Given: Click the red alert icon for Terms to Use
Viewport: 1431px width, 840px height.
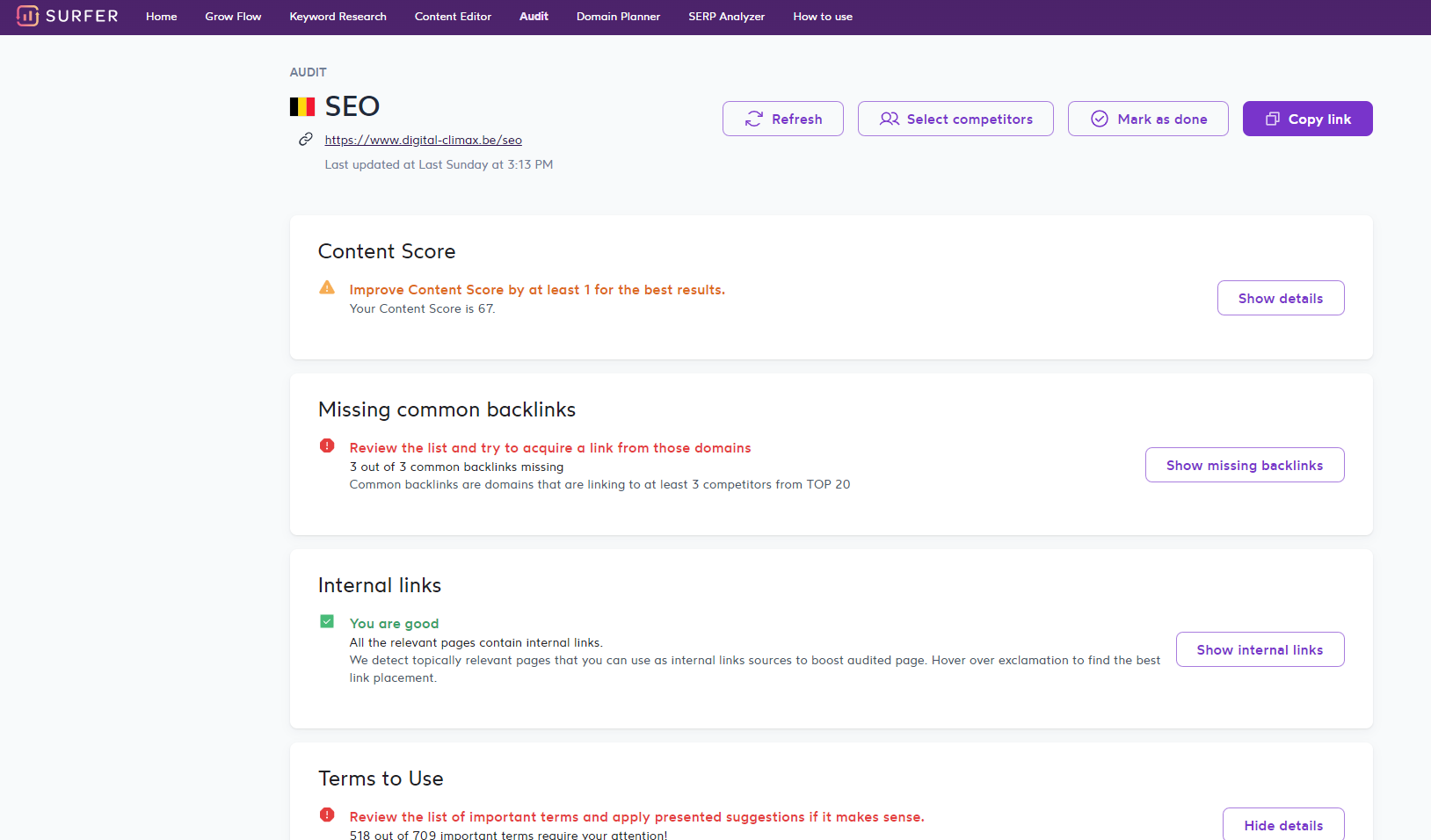Looking at the screenshot, I should [x=327, y=815].
